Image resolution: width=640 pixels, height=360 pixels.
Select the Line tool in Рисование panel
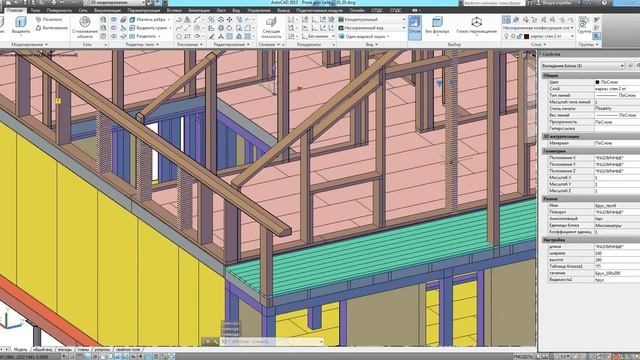(x=187, y=28)
